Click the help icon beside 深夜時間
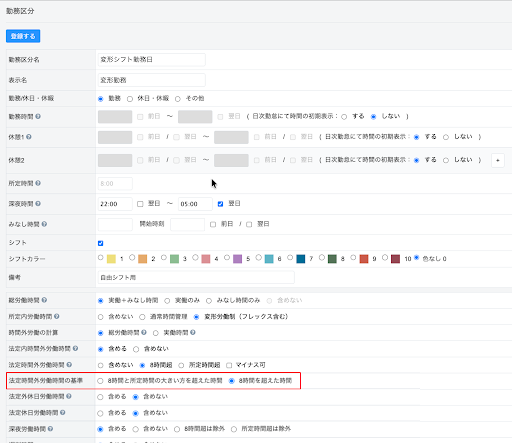512x443 pixels. (38, 203)
